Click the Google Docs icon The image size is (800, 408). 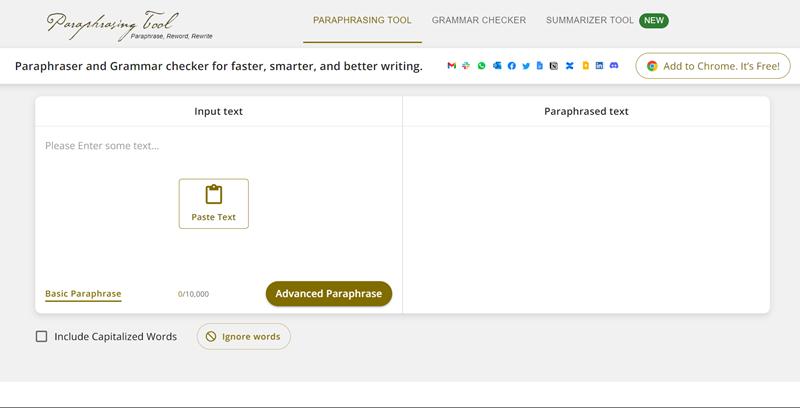(540, 65)
